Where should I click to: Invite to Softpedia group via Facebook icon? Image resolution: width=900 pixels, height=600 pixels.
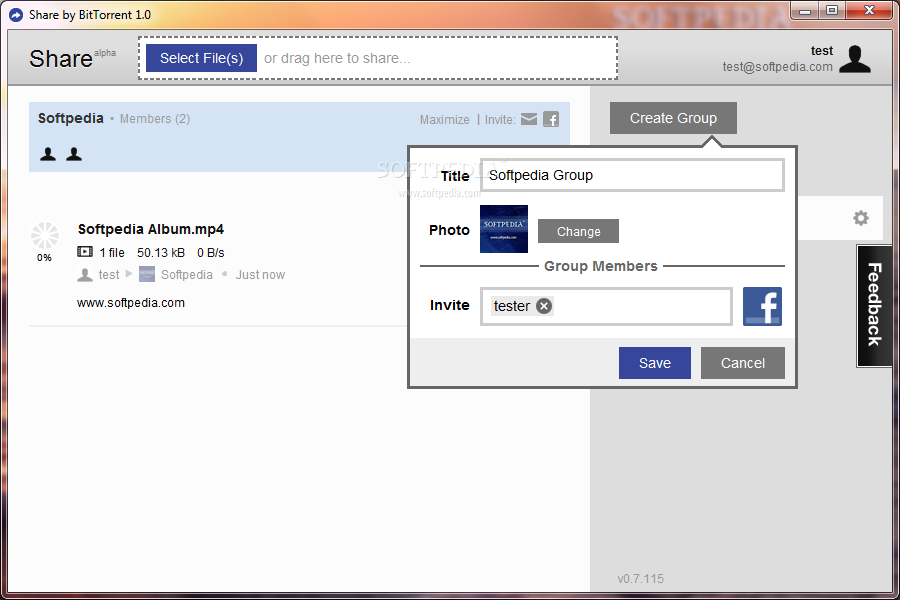551,119
